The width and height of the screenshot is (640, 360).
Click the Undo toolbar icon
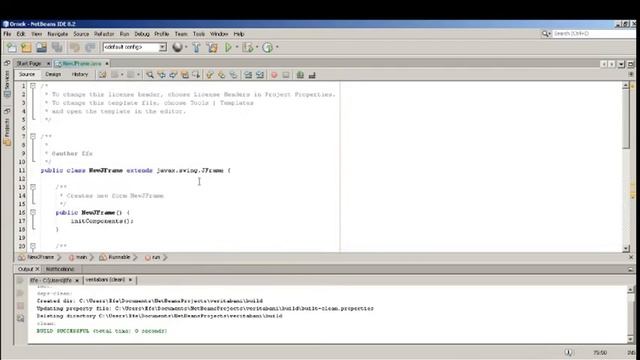click(x=75, y=47)
